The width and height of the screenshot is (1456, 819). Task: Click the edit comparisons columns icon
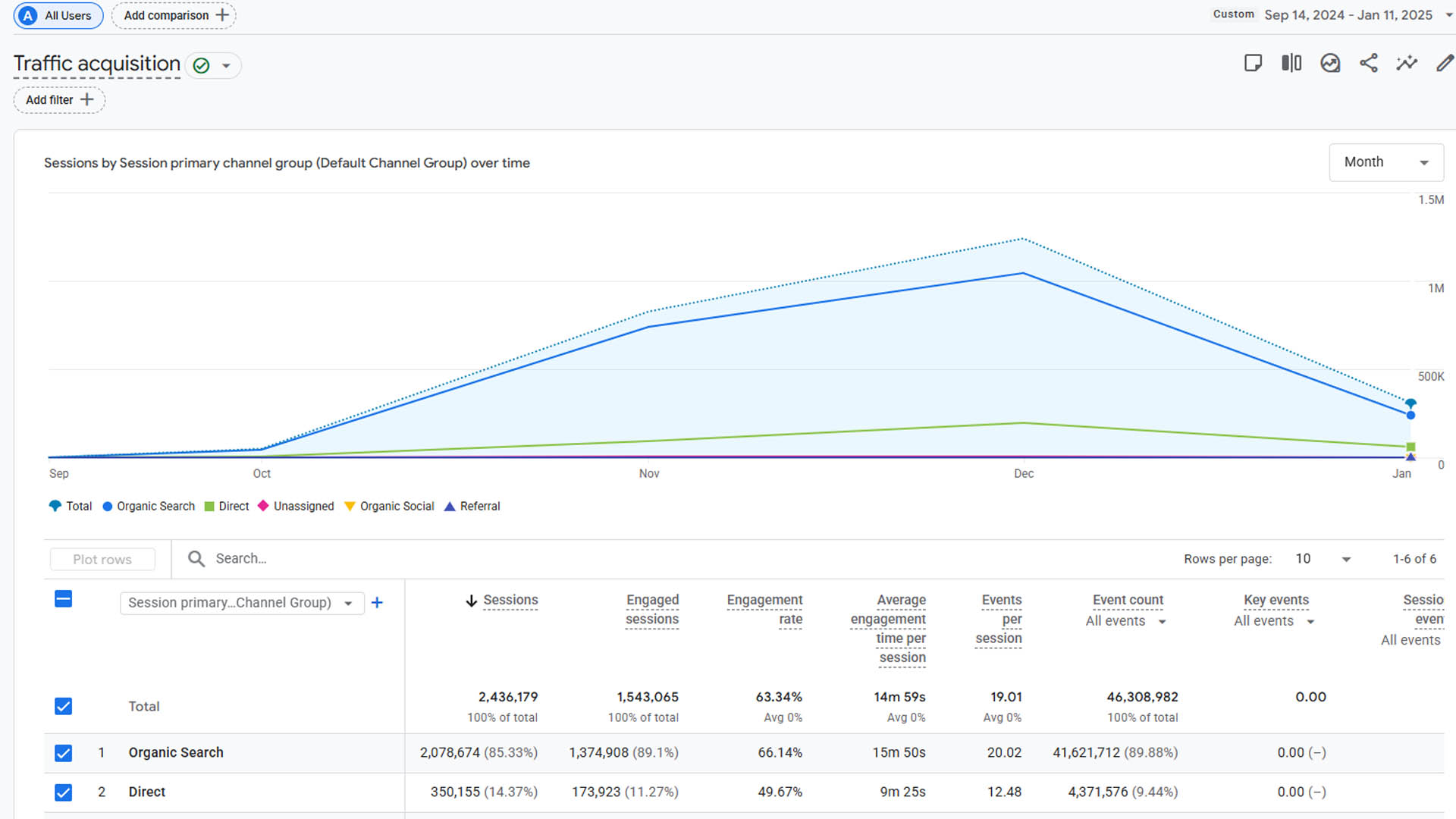tap(1291, 63)
